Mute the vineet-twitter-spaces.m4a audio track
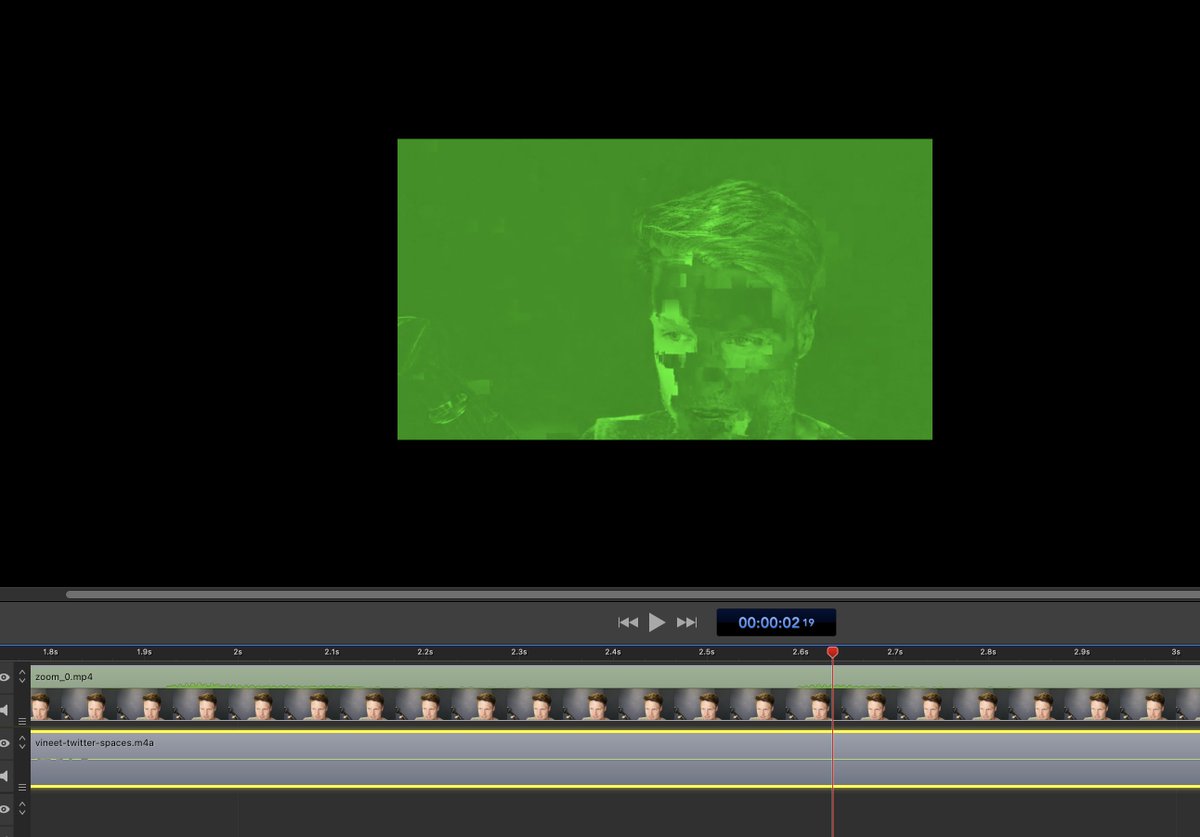Image resolution: width=1200 pixels, height=837 pixels. point(5,776)
